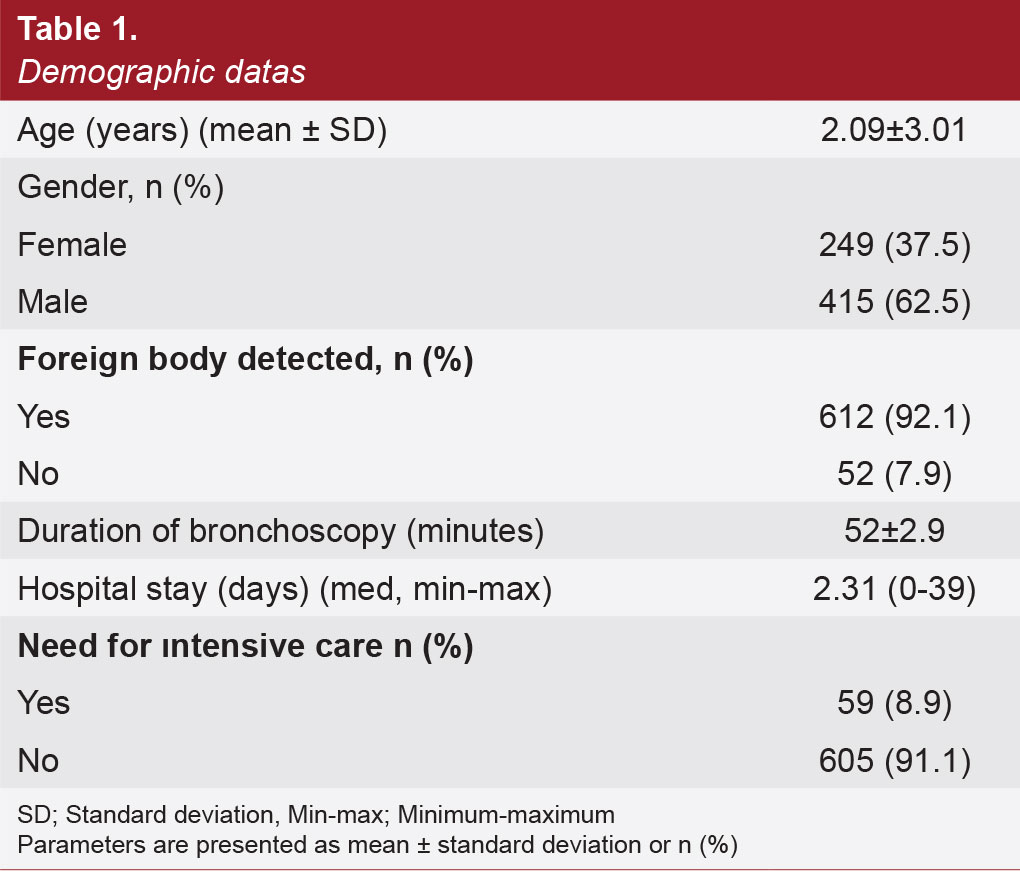The width and height of the screenshot is (1020, 873).
Task: Click the hospital stay value 2.31 (0-39)
Action: click(894, 589)
